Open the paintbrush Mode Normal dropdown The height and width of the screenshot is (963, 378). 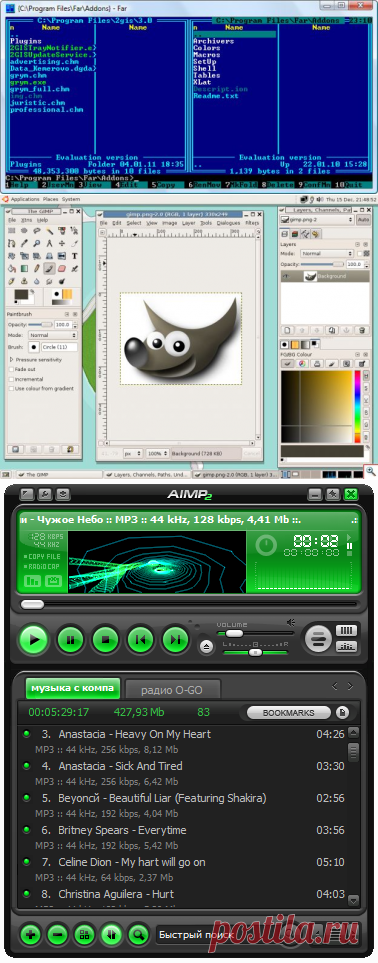click(x=53, y=335)
